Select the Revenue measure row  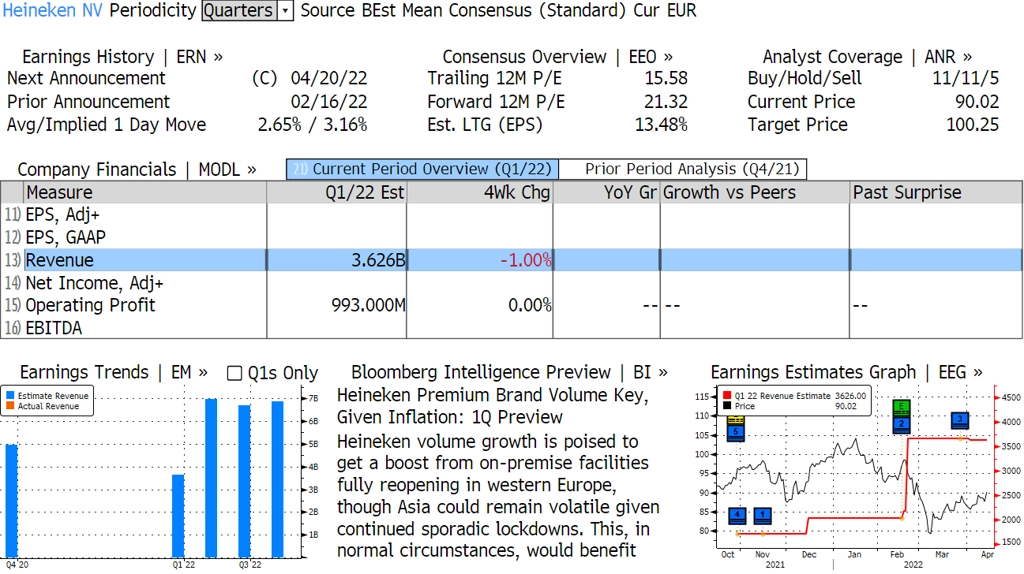[511, 260]
